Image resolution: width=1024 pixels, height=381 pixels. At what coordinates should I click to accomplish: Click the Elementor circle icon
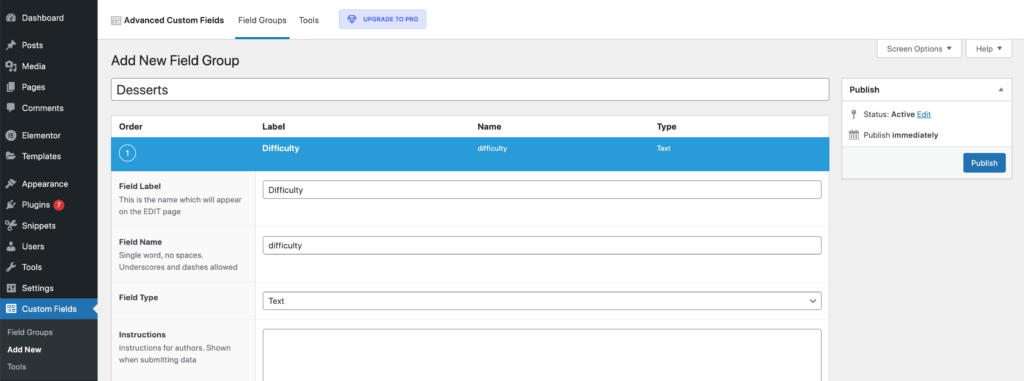(x=10, y=135)
